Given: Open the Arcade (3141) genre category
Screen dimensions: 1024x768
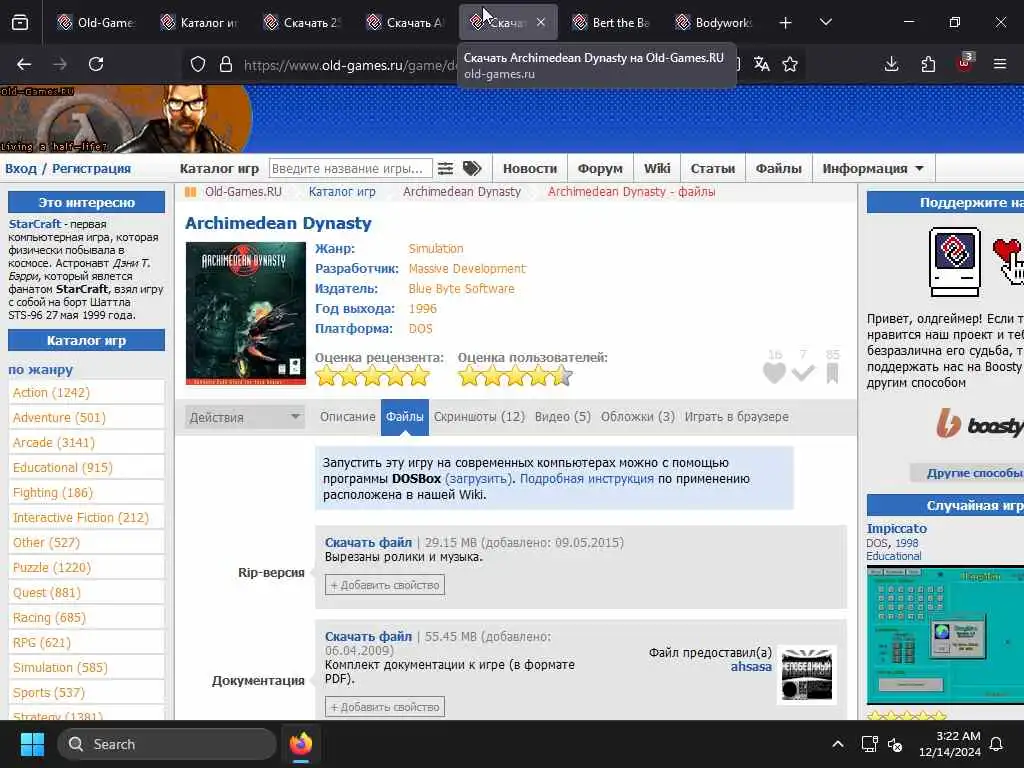Looking at the screenshot, I should pos(54,443).
